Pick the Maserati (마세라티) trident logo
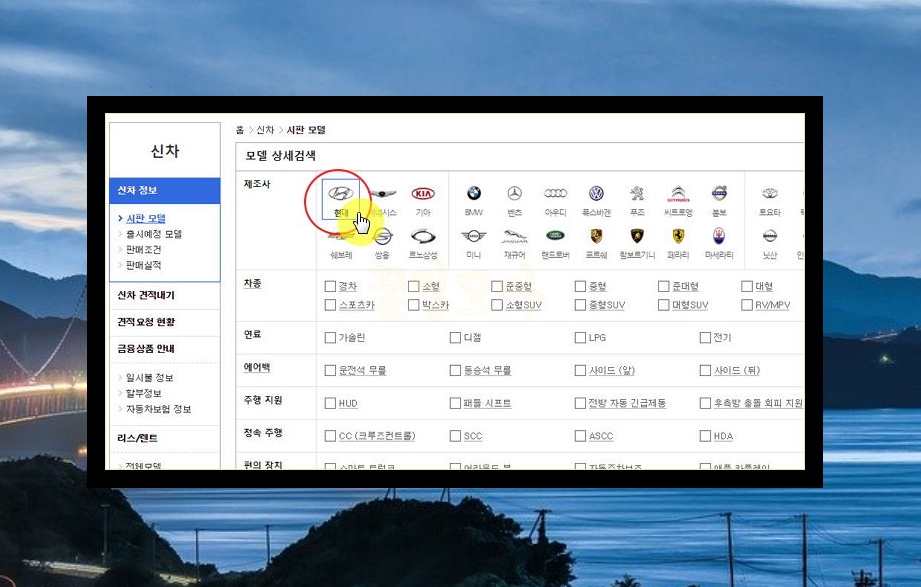Viewport: 921px width, 587px height. 720,236
